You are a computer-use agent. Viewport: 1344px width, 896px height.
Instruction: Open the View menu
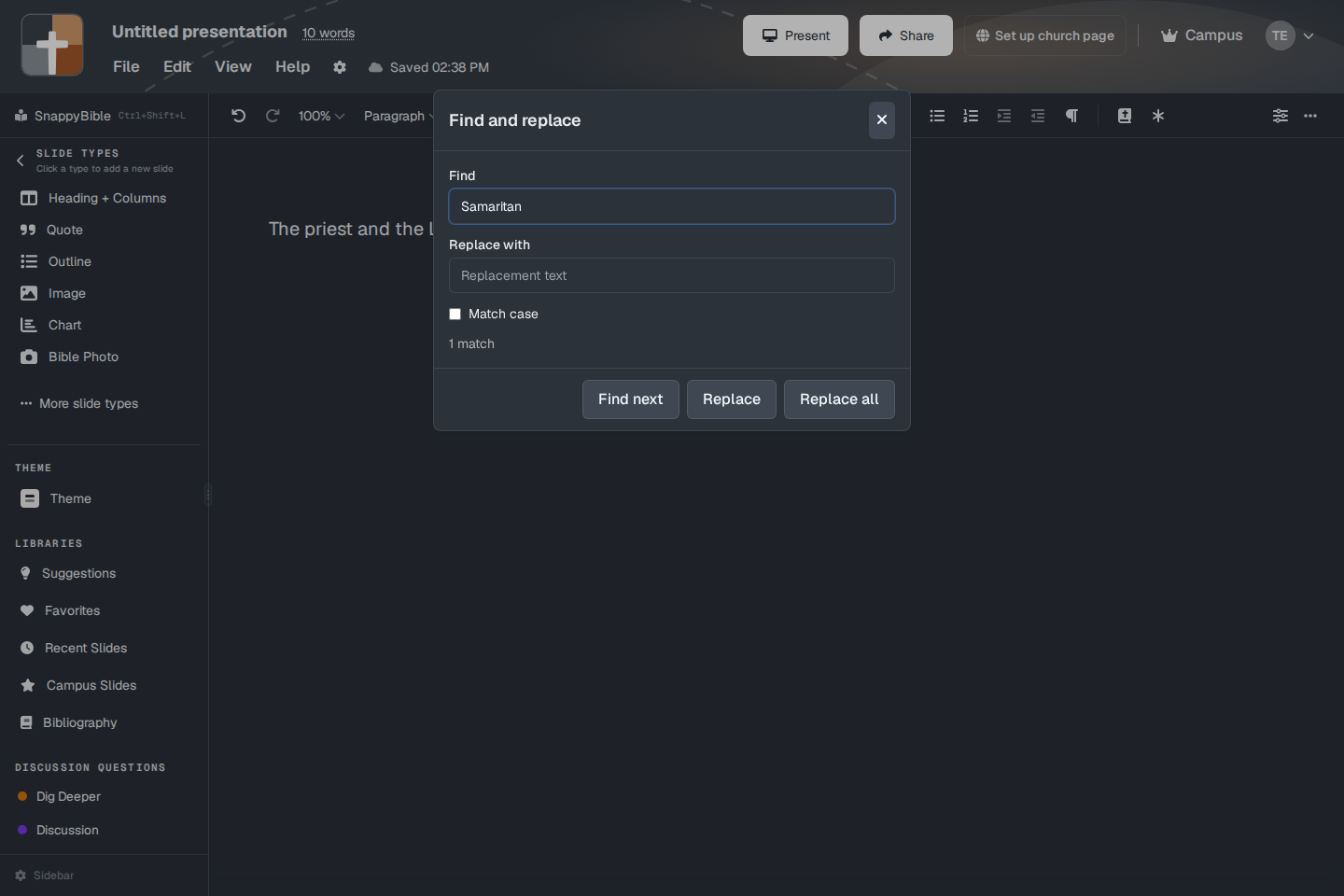(x=233, y=67)
